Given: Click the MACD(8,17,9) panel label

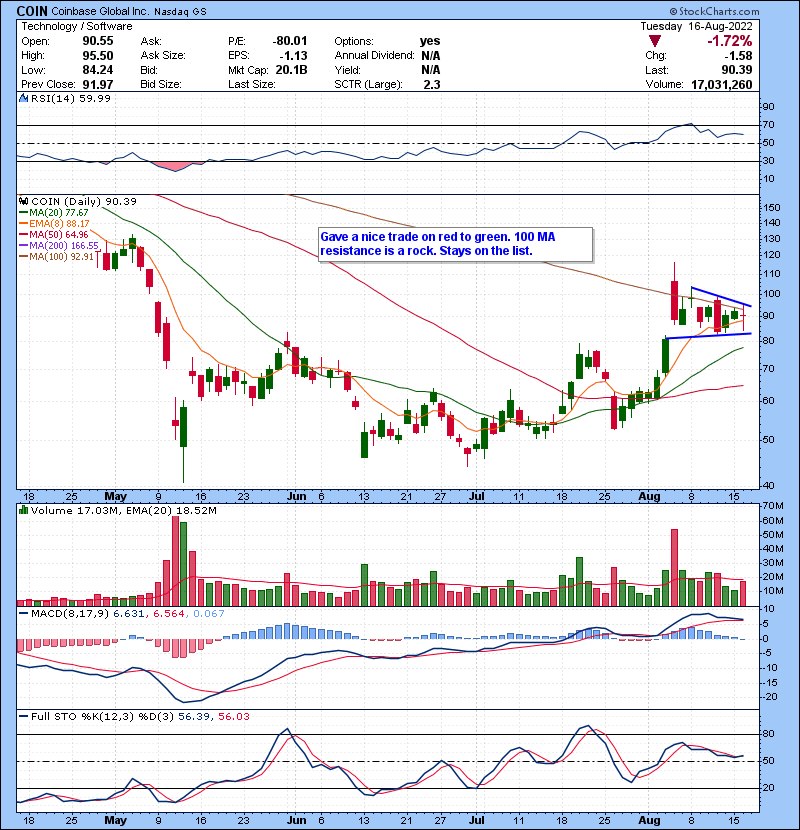Looking at the screenshot, I should coord(70,614).
